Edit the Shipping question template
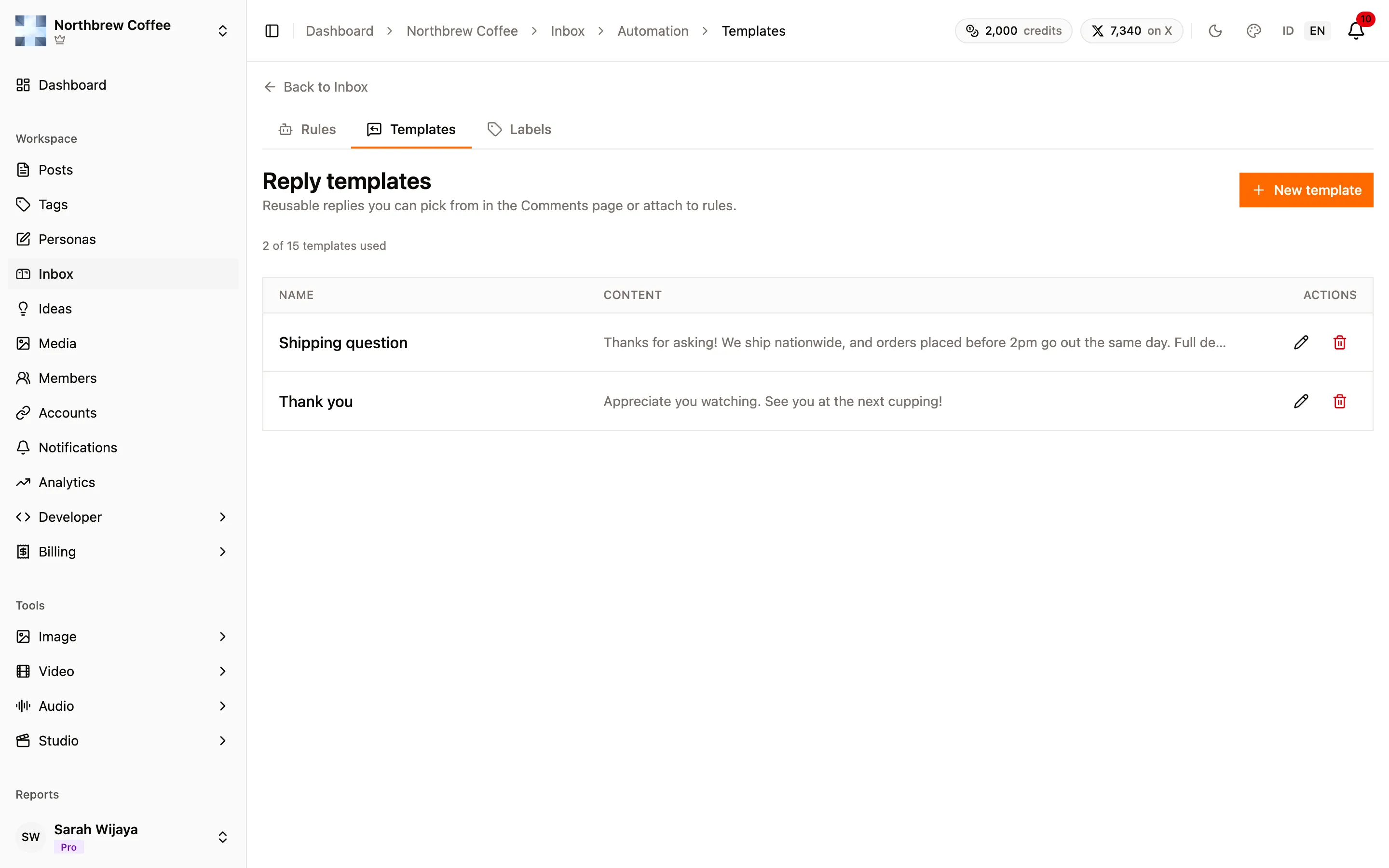Viewport: 1389px width, 868px height. point(1301,342)
